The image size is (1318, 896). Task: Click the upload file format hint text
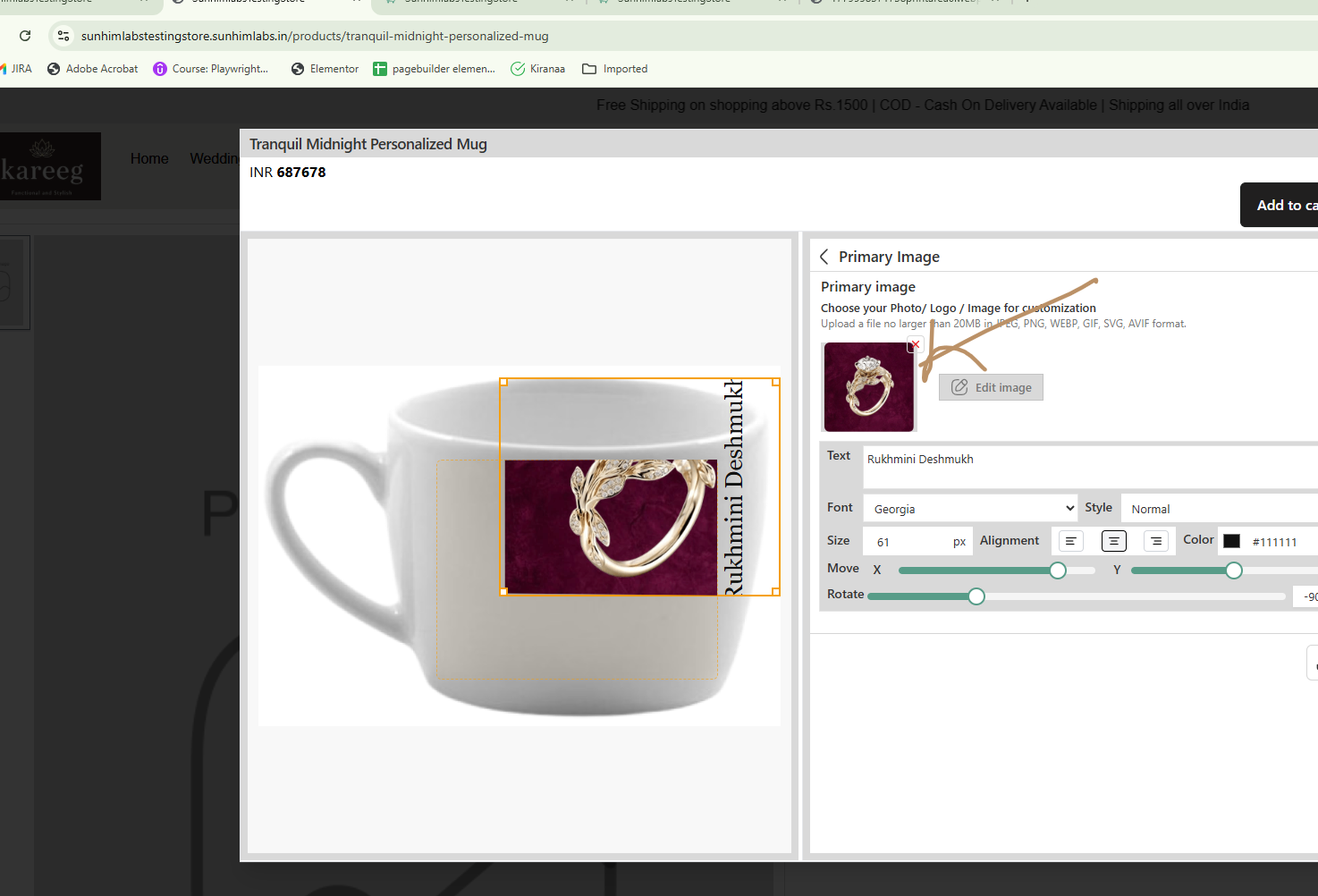click(1003, 324)
